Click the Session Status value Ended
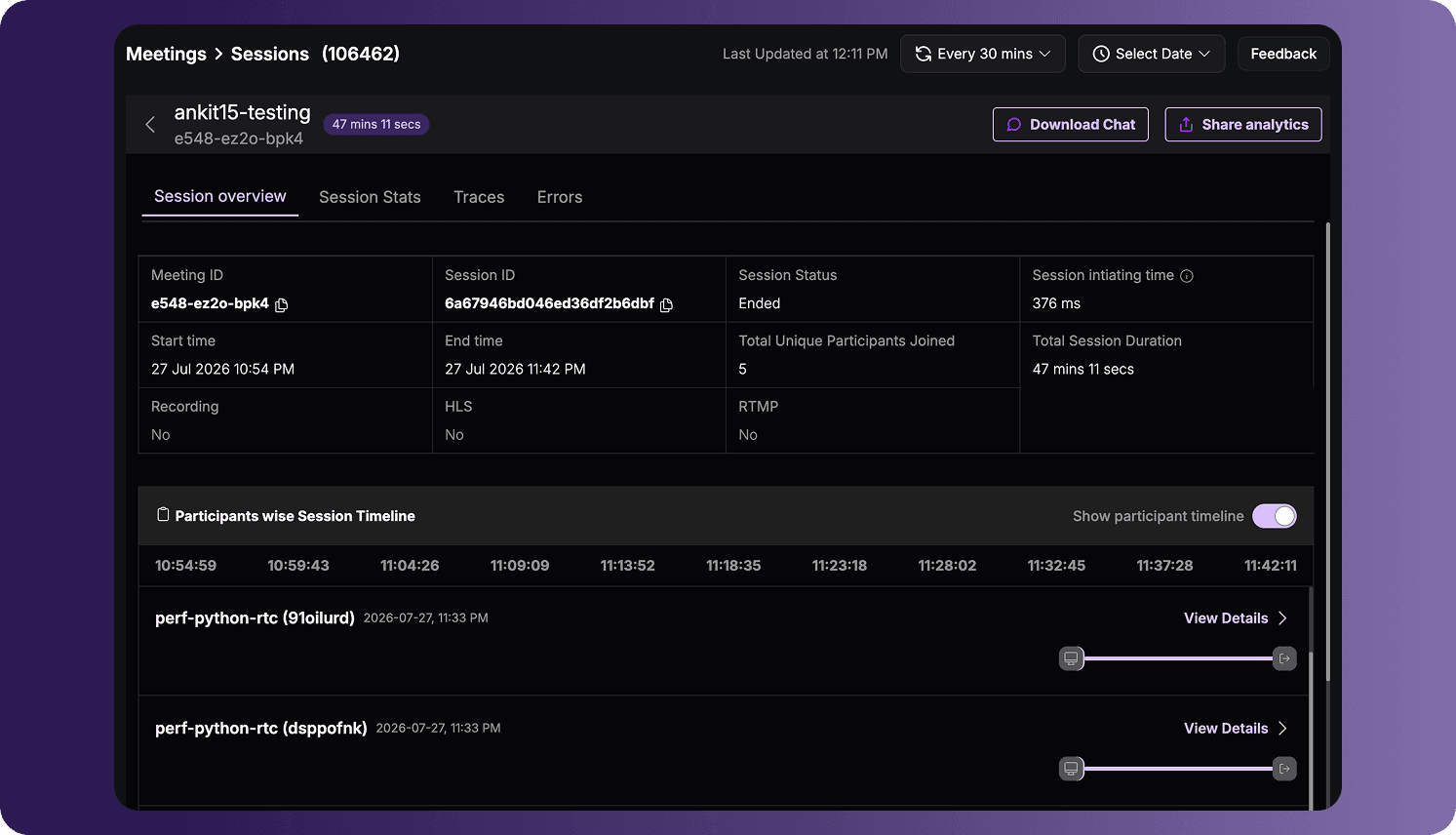This screenshot has height=835, width=1456. click(760, 303)
